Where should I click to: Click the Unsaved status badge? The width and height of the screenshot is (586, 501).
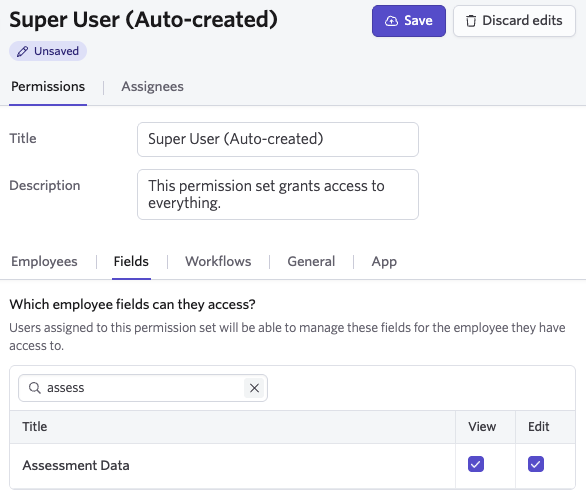48,51
